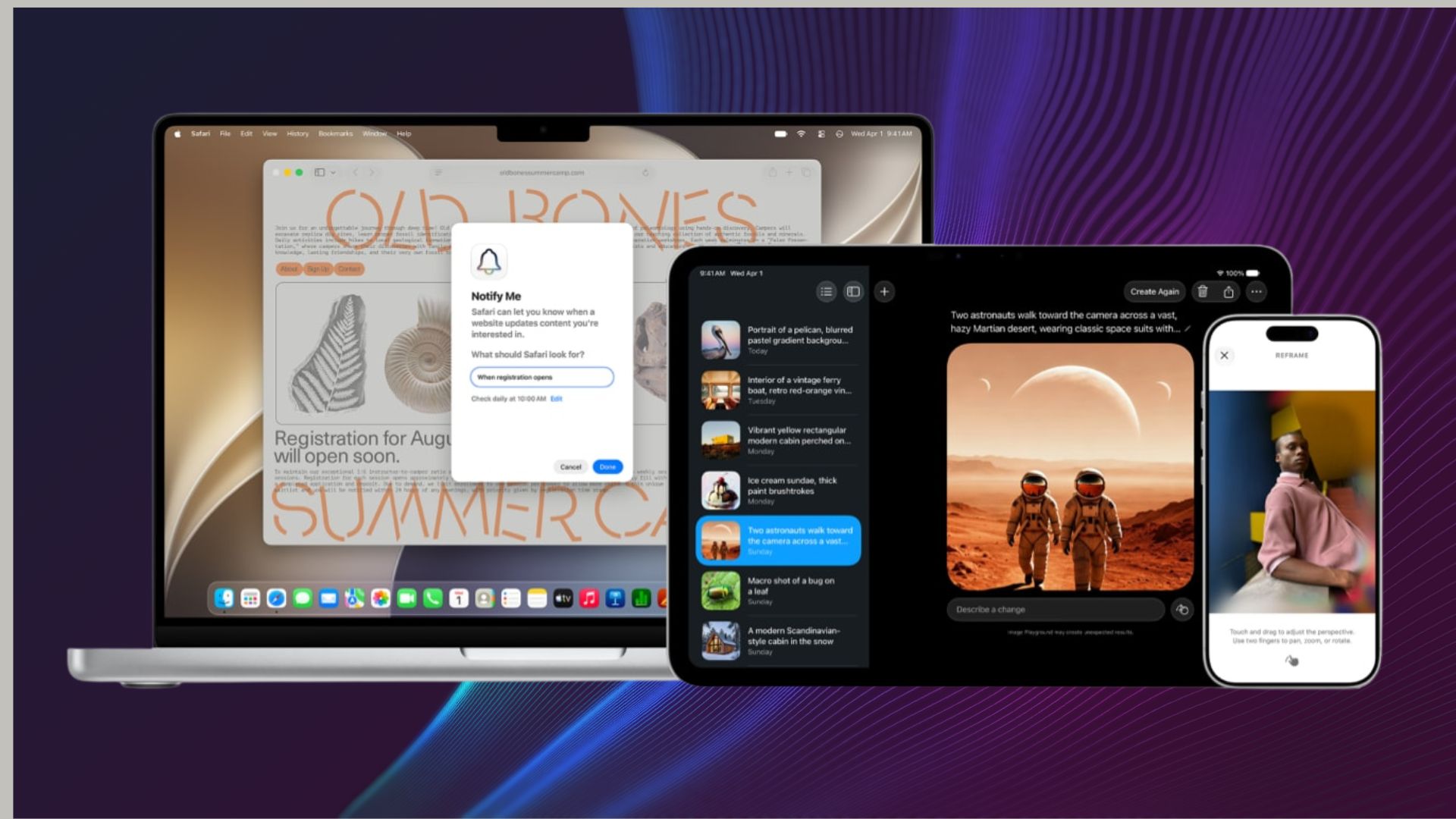Image resolution: width=1456 pixels, height=819 pixels.
Task: Click the Sign Up button on the webpage
Action: (318, 268)
